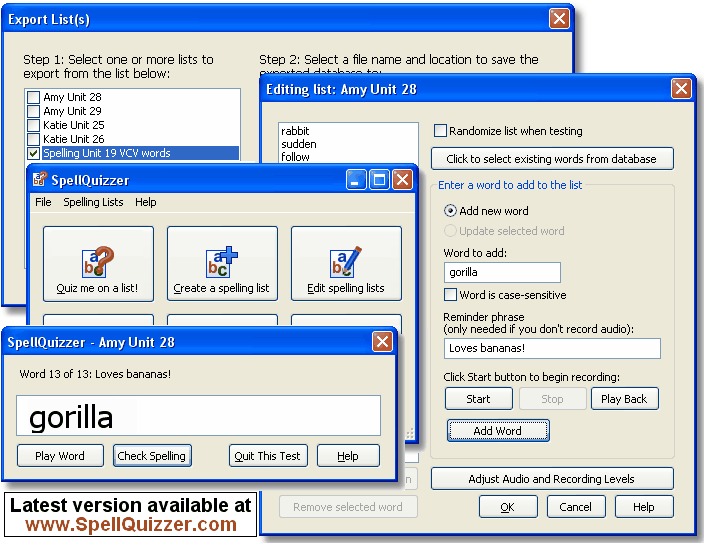Enable Randomize list when testing
The height and width of the screenshot is (543, 704).
pos(440,131)
